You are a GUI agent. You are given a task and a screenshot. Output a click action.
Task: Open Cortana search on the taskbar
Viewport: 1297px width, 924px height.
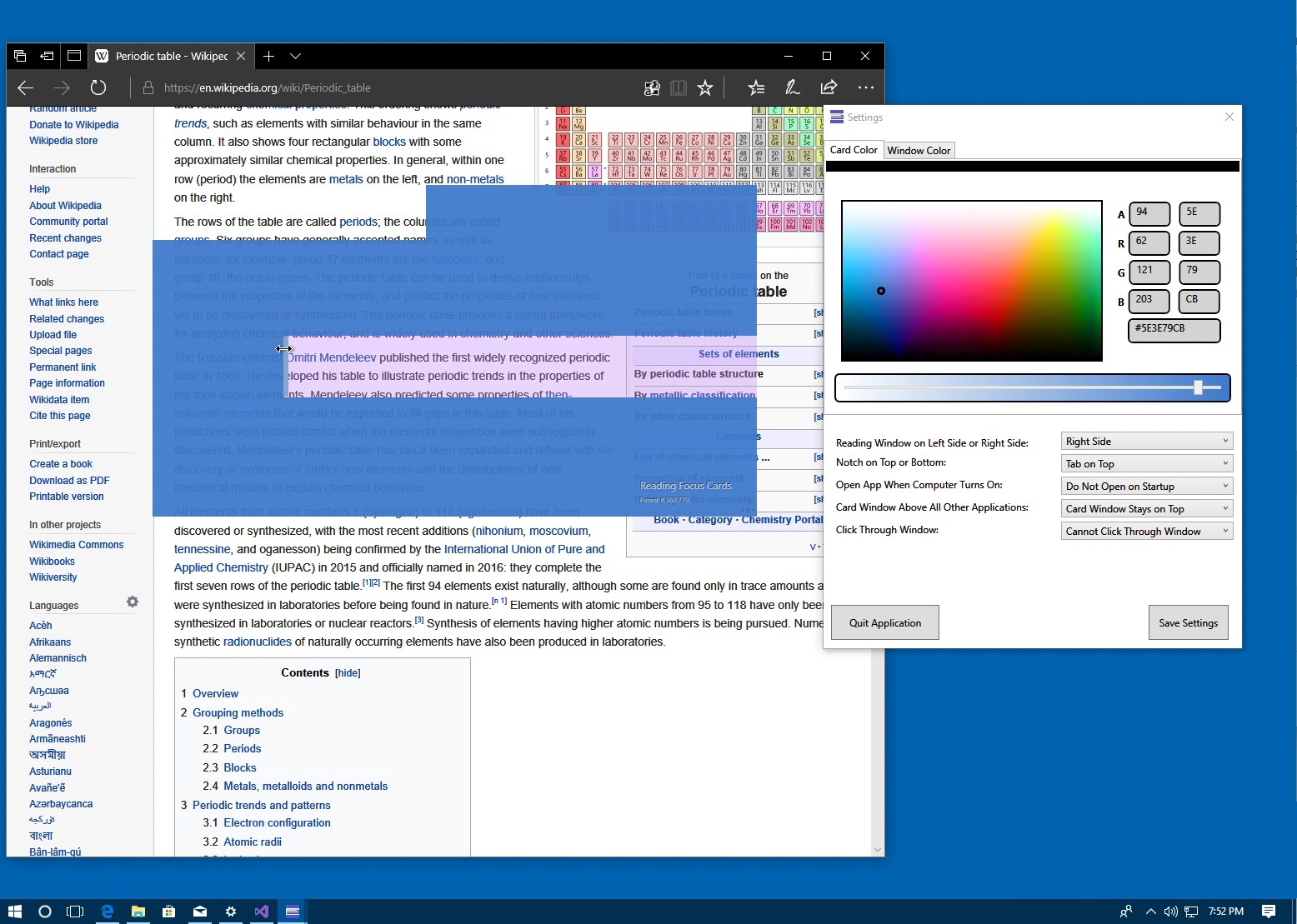point(45,912)
